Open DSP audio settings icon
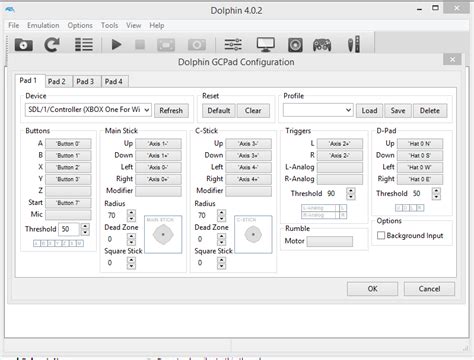The height and width of the screenshot is (360, 474). [x=295, y=45]
